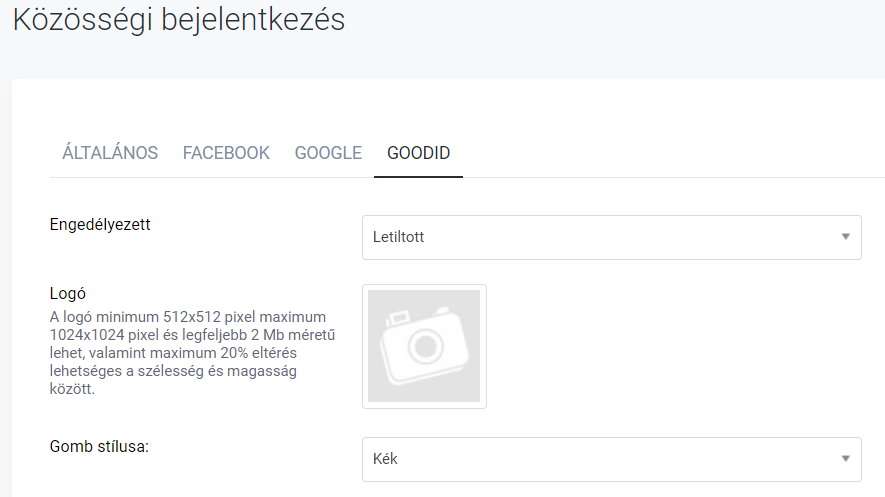Open the Engedélyezett dropdown showing Letiltott
This screenshot has width=885, height=497.
tap(612, 237)
